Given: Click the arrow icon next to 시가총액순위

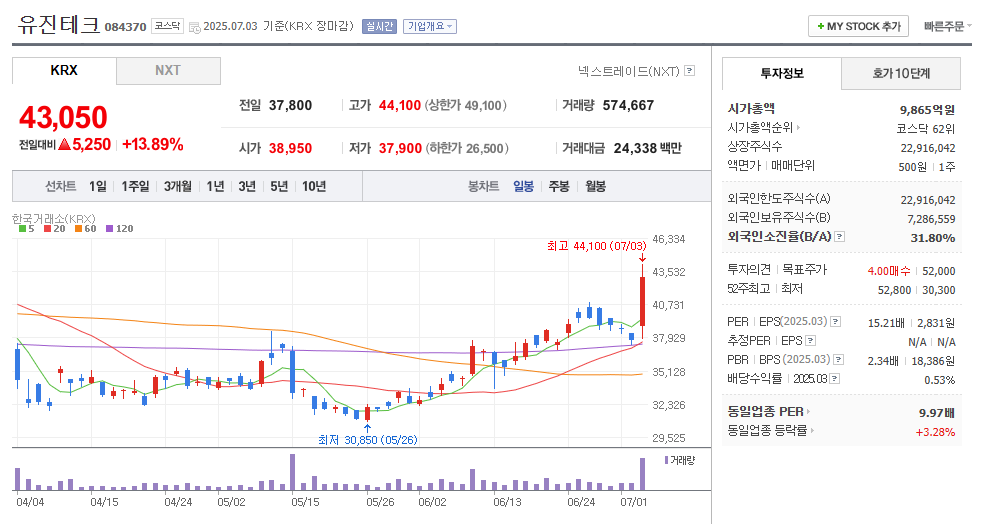Looking at the screenshot, I should (798, 128).
